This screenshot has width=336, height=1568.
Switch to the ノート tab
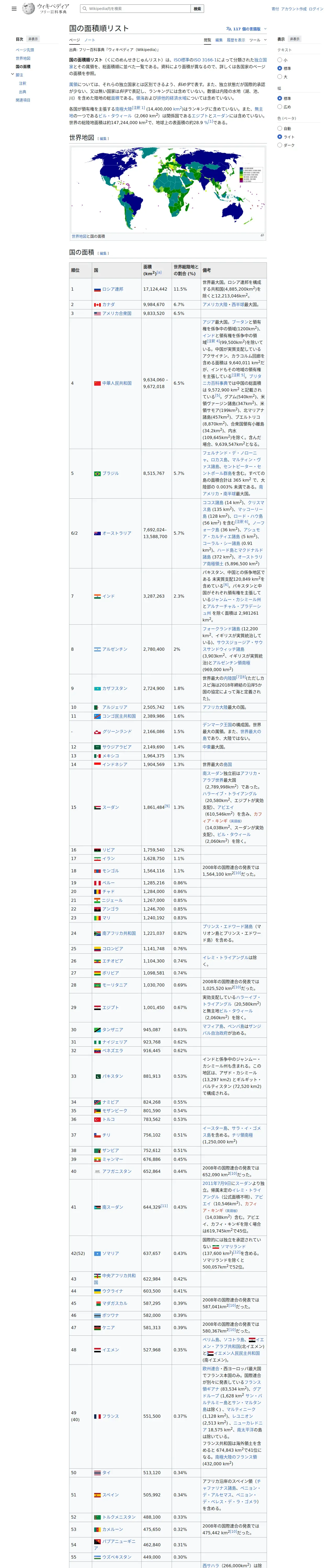[x=90, y=40]
